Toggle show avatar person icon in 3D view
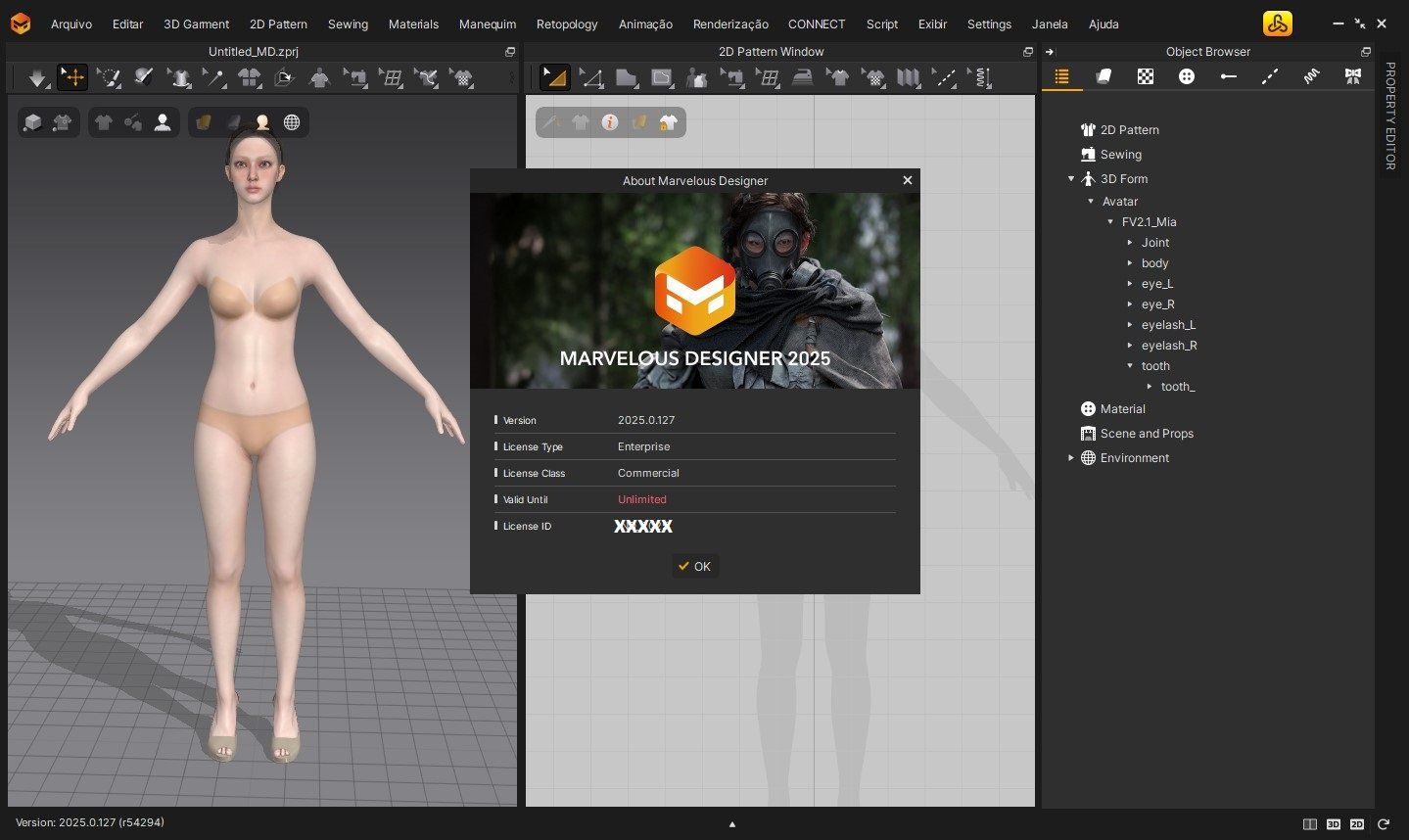 pyautogui.click(x=163, y=122)
